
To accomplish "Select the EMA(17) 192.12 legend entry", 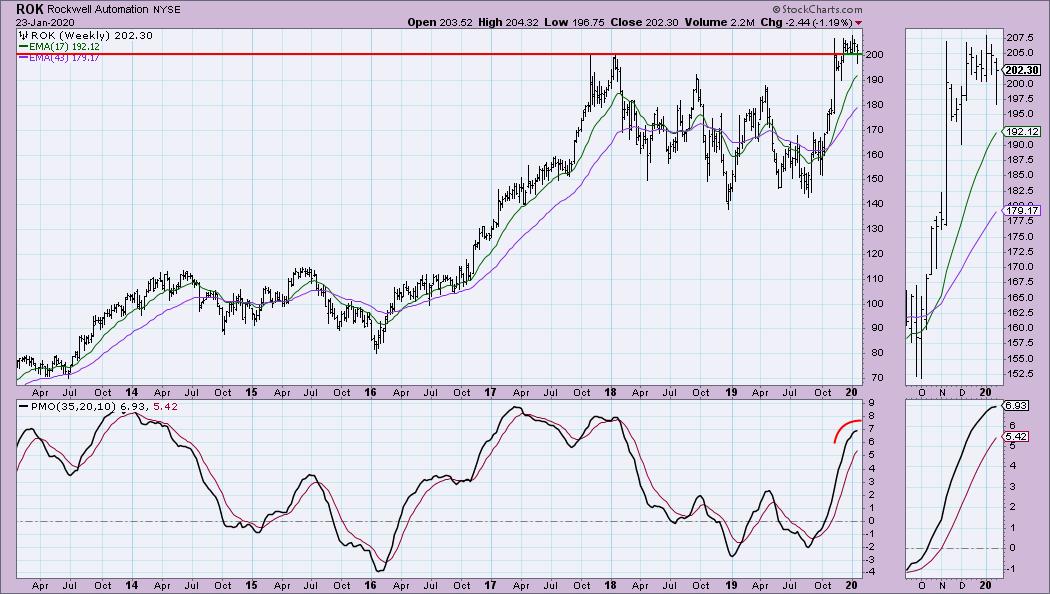I will click(x=64, y=47).
